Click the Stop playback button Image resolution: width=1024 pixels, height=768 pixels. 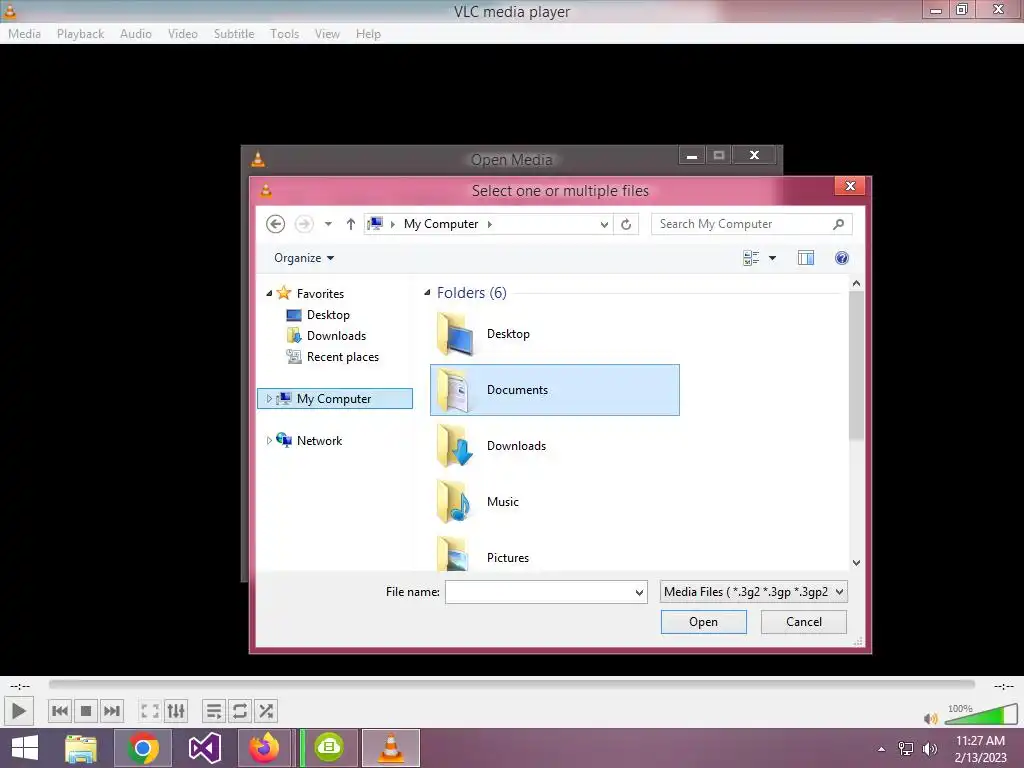pyautogui.click(x=86, y=711)
